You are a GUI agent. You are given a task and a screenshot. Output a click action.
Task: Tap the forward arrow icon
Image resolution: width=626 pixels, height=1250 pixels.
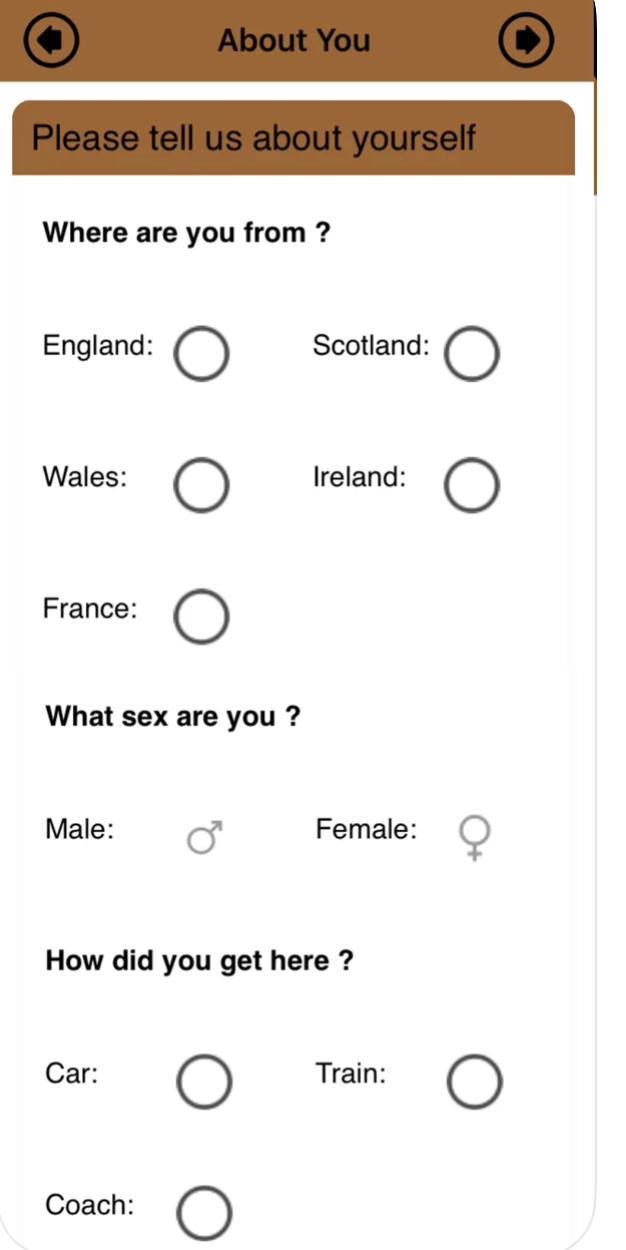point(526,40)
